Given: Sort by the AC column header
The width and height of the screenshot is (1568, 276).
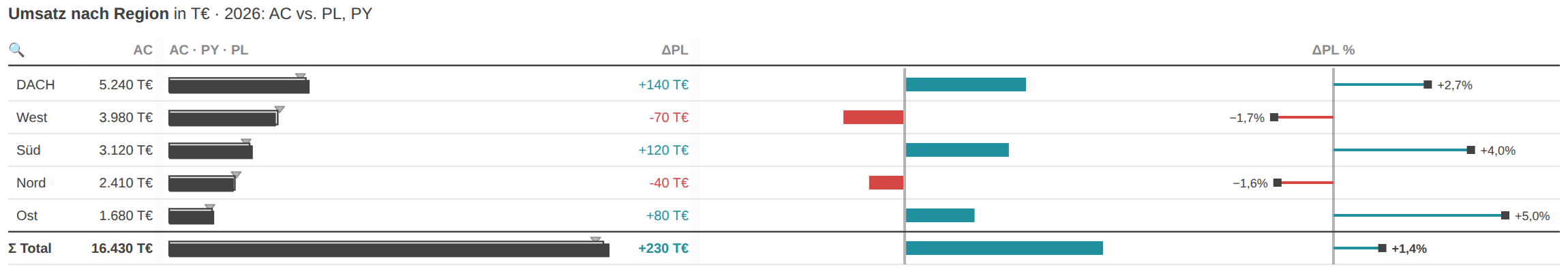Looking at the screenshot, I should pos(142,50).
